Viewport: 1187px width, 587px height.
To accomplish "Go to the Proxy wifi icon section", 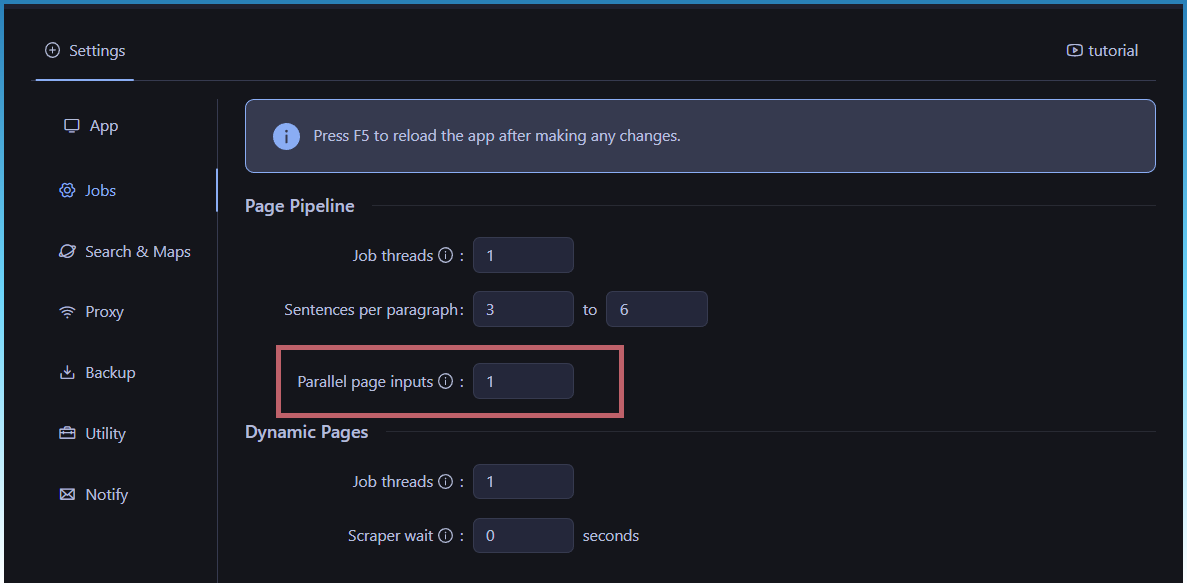I will click(x=67, y=312).
